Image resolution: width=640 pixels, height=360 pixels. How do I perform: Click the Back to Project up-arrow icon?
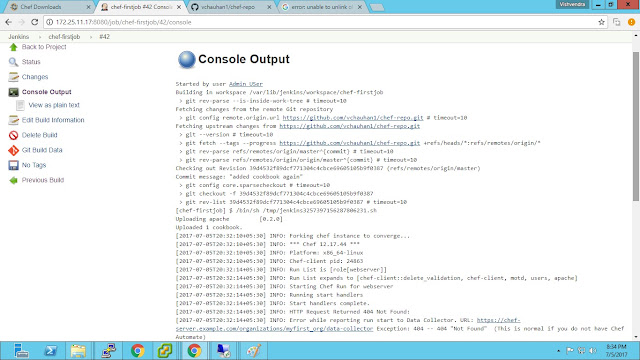pyautogui.click(x=13, y=47)
